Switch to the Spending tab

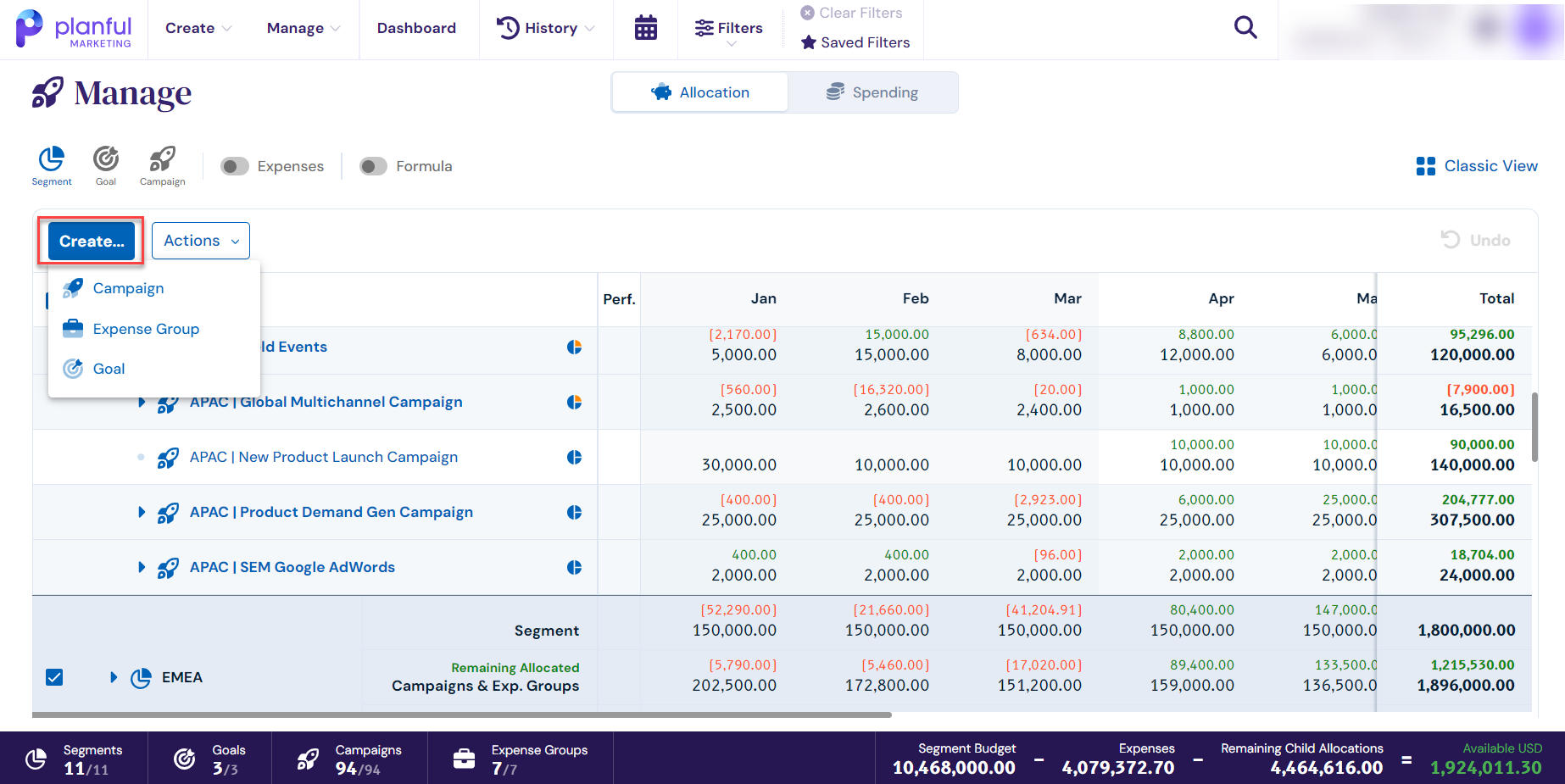click(x=872, y=92)
